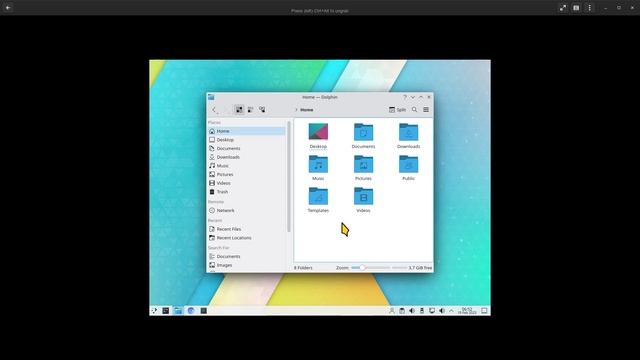This screenshot has width=640, height=360.
Task: Switch Dolphin to Compact view mode
Action: point(250,109)
